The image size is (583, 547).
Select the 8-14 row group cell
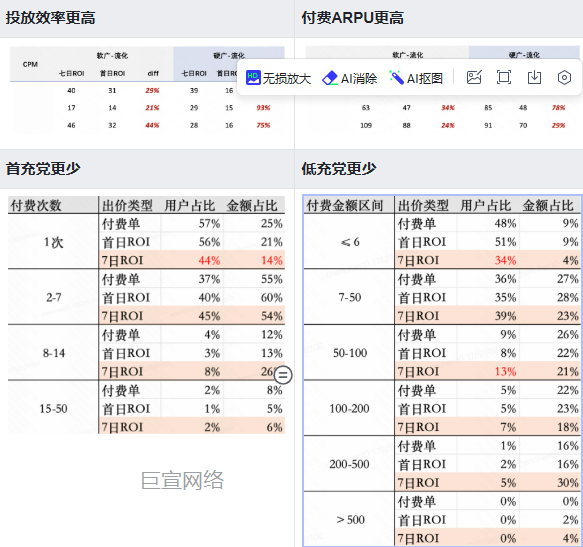coord(53,353)
